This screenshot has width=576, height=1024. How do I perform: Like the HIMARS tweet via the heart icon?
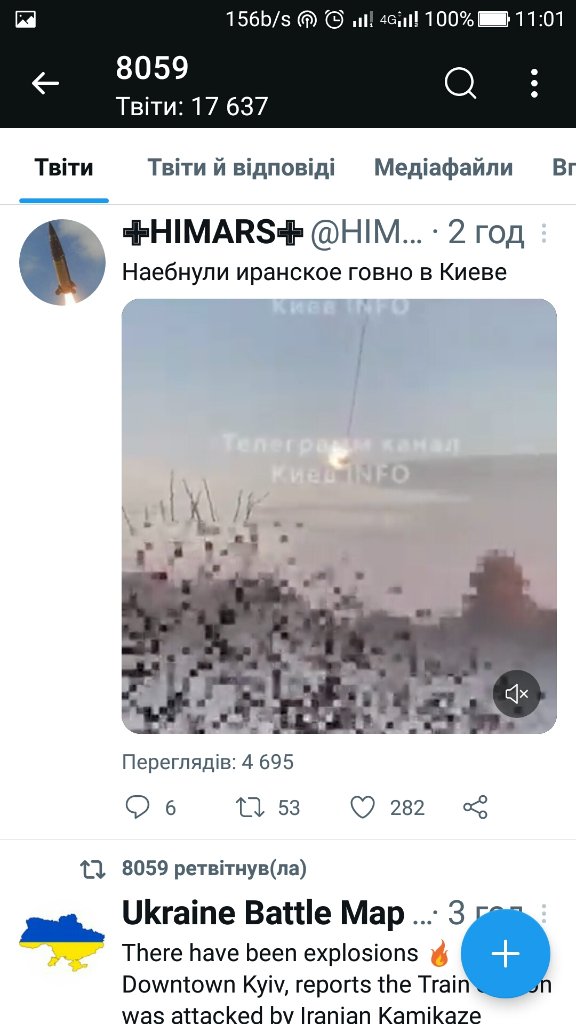pos(362,807)
